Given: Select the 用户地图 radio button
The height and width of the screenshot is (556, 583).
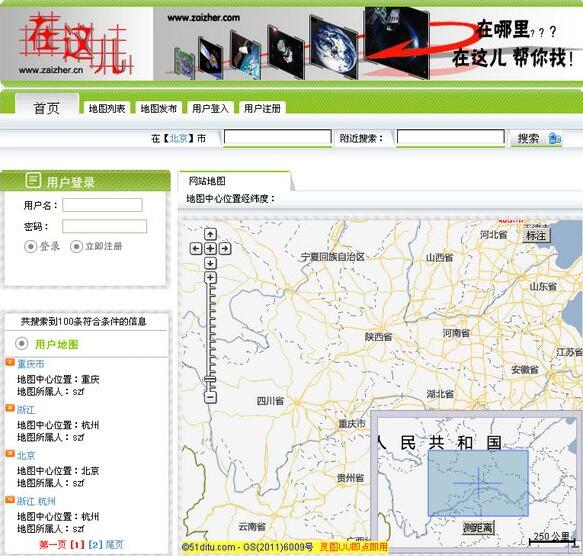Looking at the screenshot, I should (22, 343).
